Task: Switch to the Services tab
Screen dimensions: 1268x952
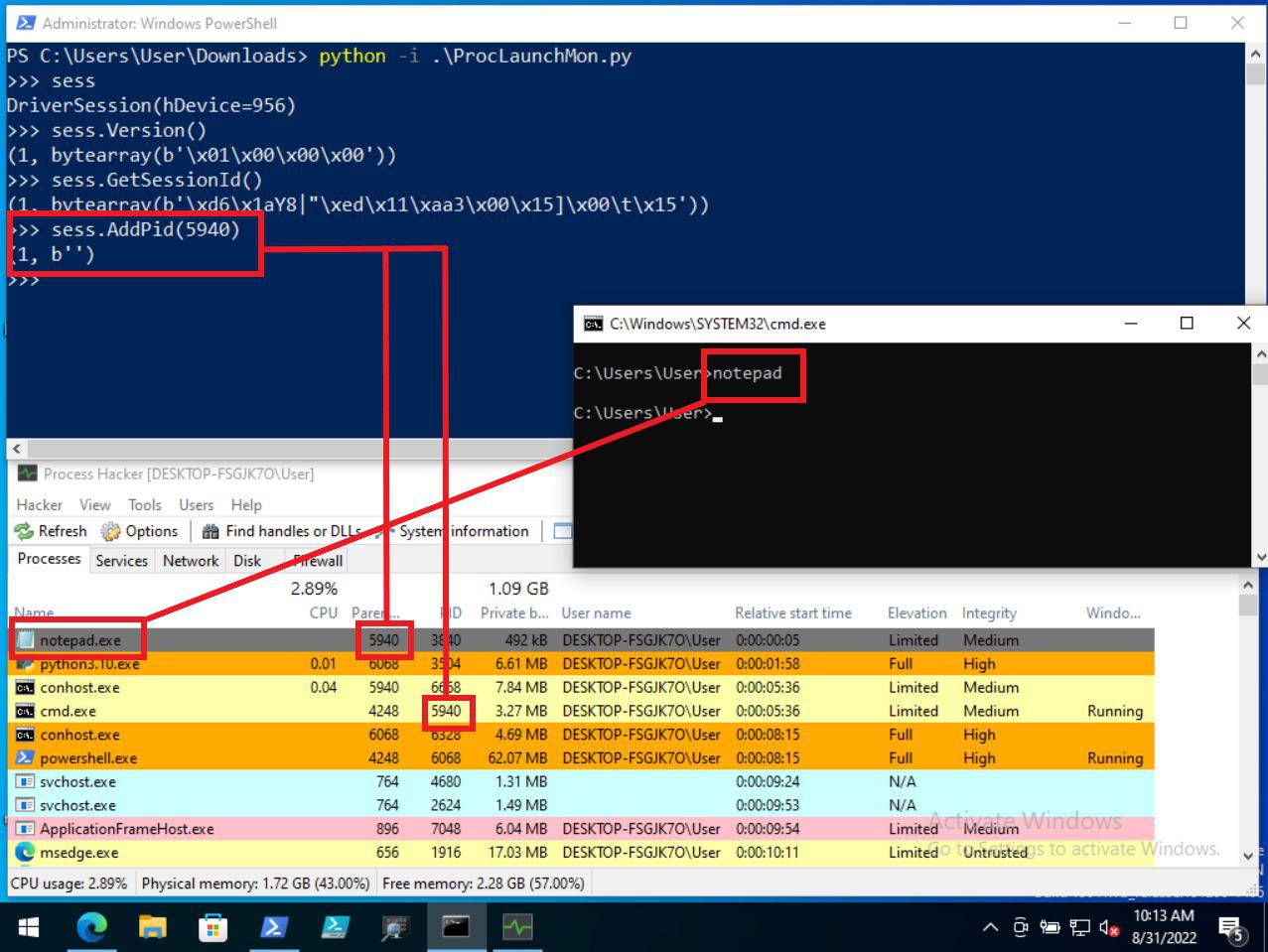Action: pos(121,561)
